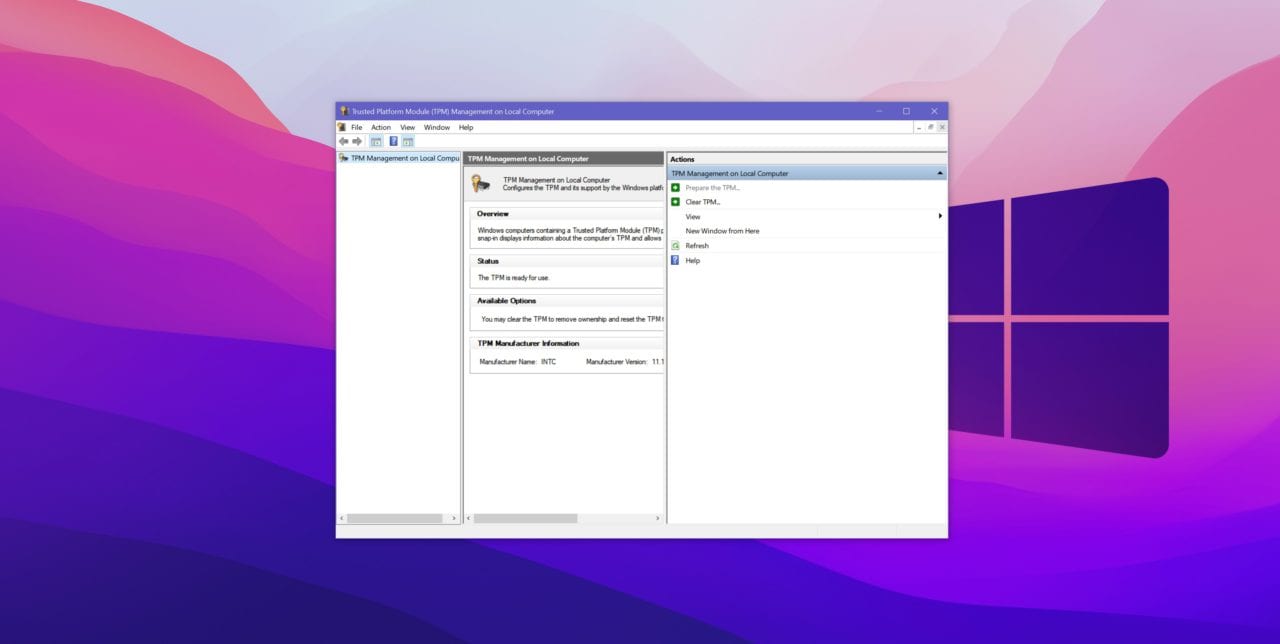Click the Back arrow in the toolbar
Screen dimensions: 1280x644
pos(344,142)
